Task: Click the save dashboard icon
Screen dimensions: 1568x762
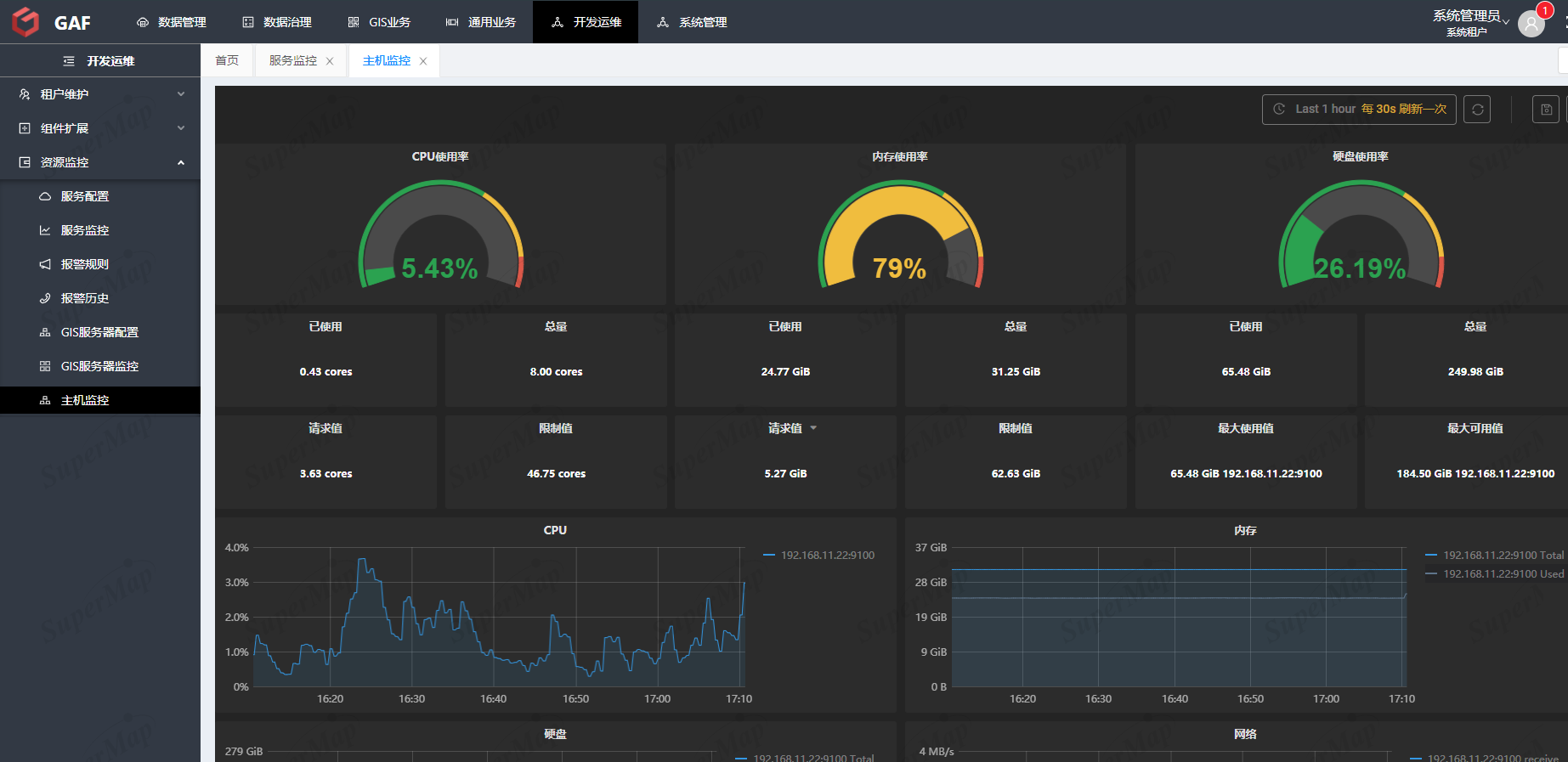Action: [x=1546, y=109]
